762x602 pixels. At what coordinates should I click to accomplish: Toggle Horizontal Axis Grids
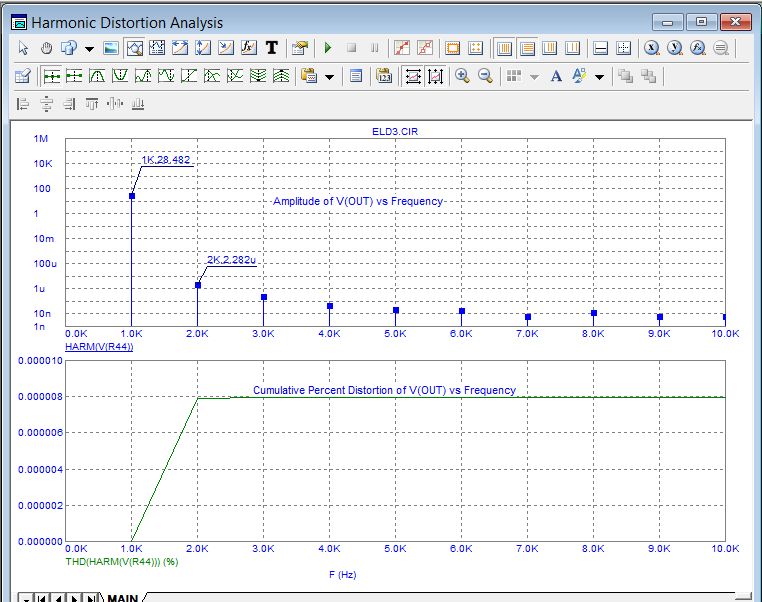(x=504, y=48)
